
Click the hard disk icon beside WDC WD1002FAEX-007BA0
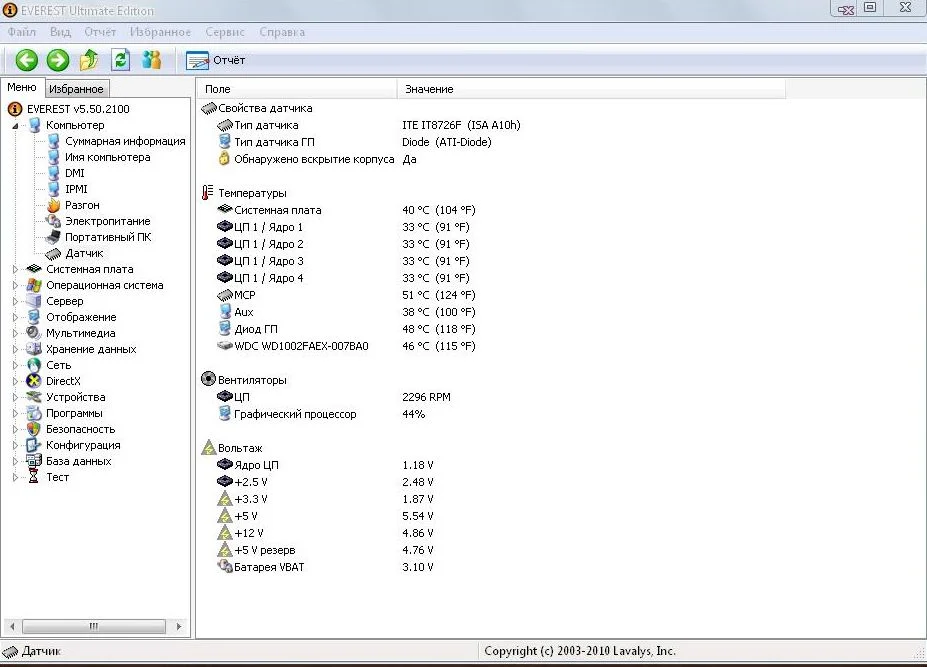[x=225, y=345]
